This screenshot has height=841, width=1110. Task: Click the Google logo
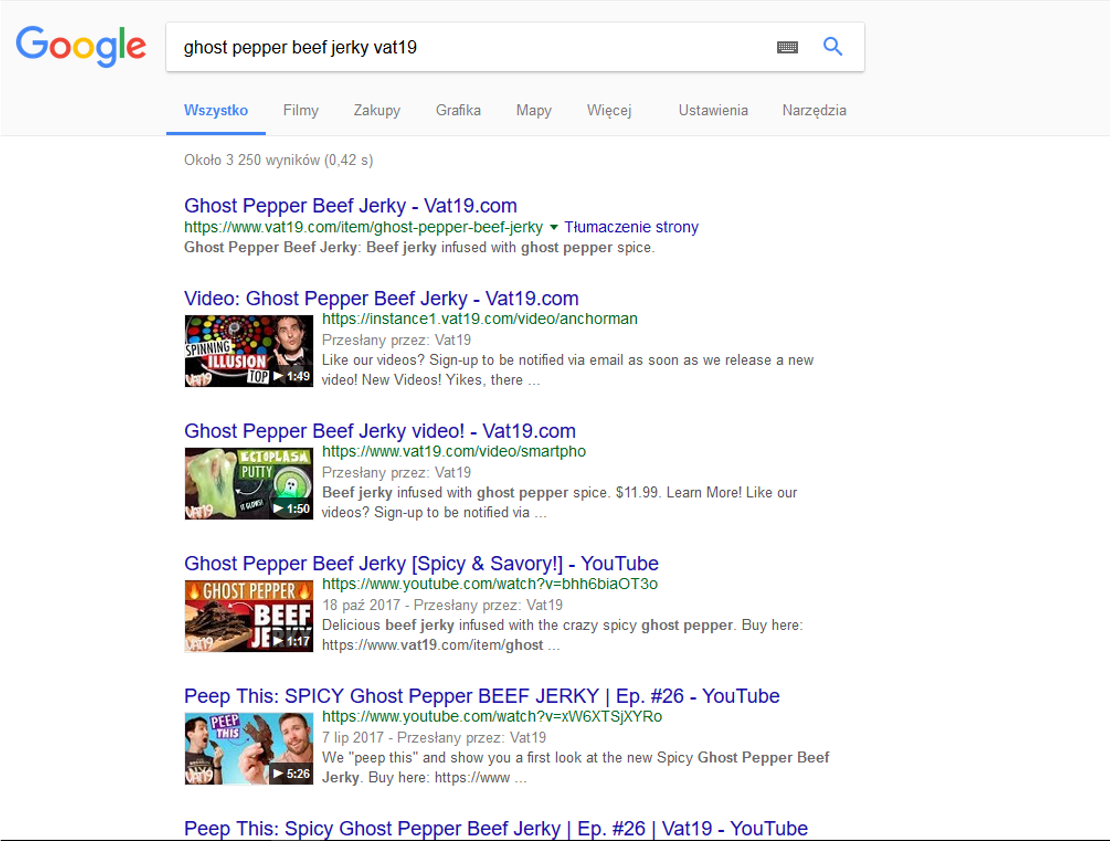pyautogui.click(x=80, y=46)
